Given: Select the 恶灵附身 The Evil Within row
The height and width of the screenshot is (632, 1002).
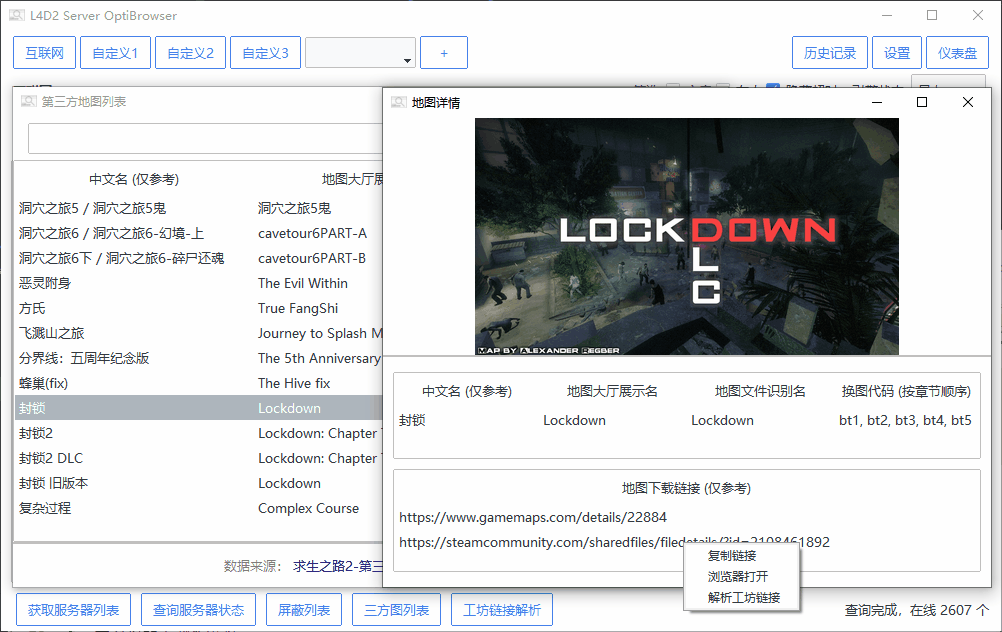Looking at the screenshot, I should tap(200, 283).
